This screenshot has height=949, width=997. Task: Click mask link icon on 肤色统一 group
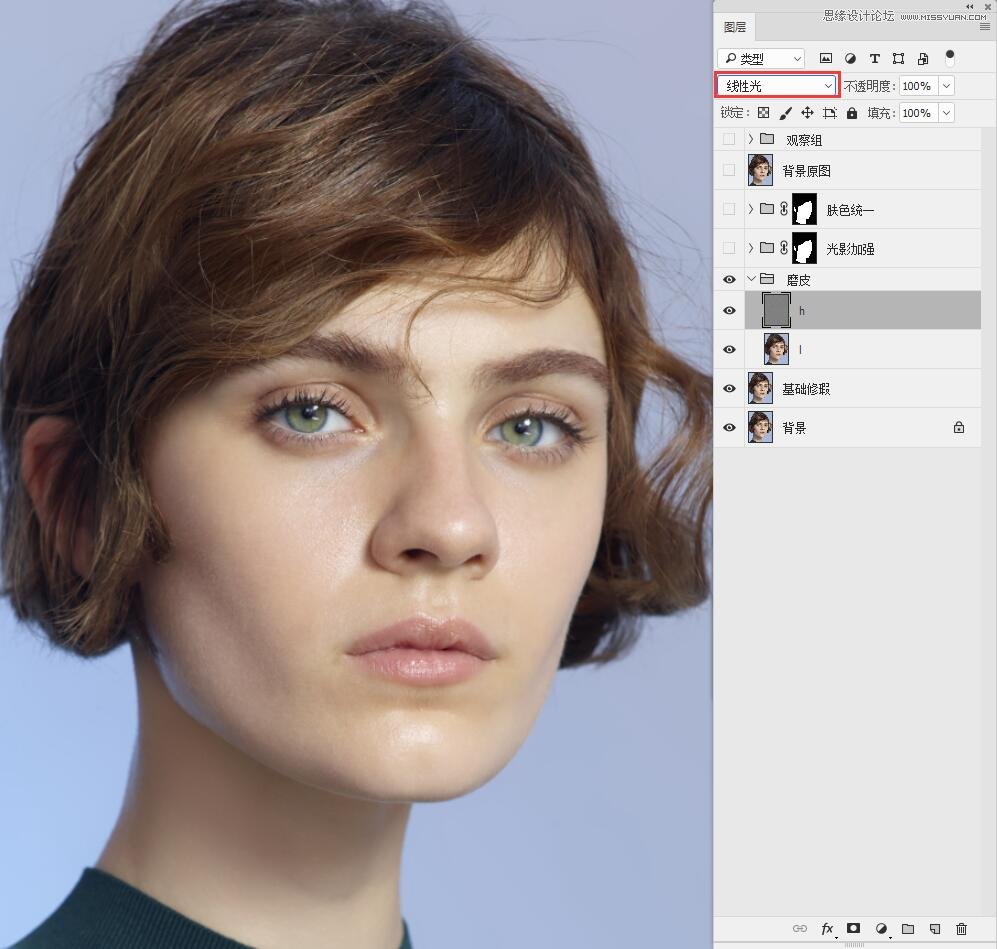pos(784,208)
